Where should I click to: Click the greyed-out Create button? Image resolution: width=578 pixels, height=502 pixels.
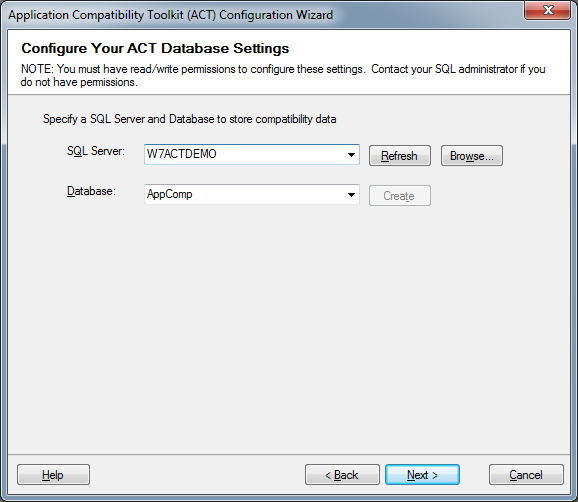point(400,196)
